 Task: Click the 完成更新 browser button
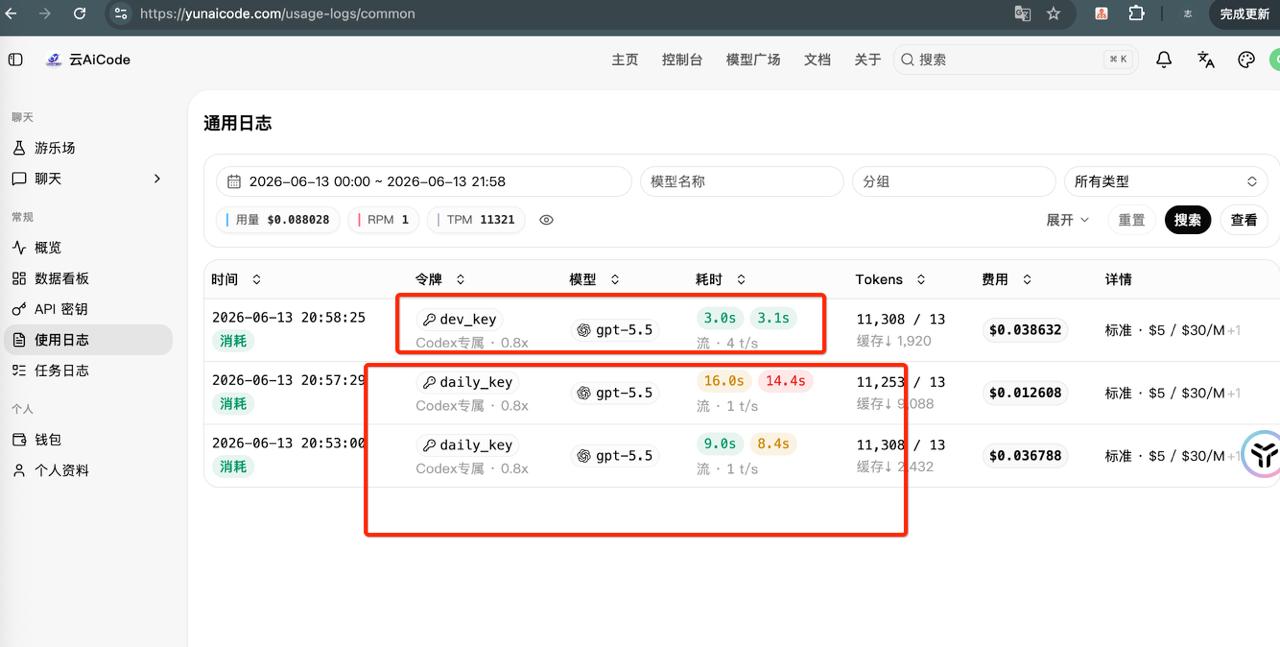coord(1244,14)
